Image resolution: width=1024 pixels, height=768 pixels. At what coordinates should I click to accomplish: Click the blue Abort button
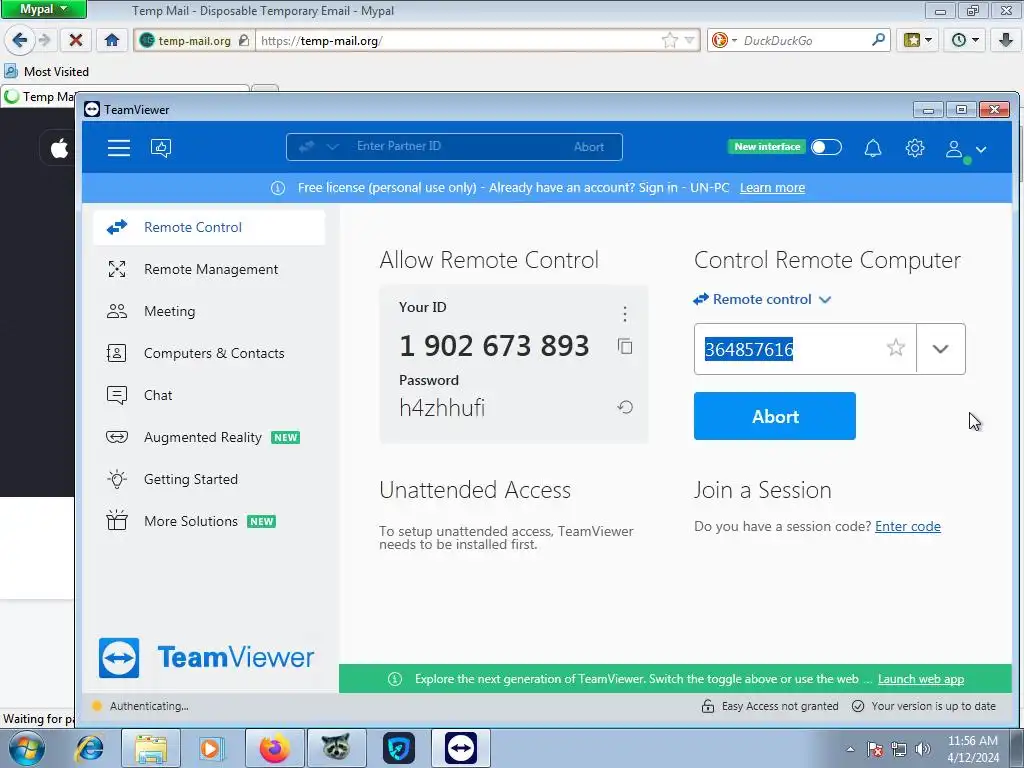[775, 416]
